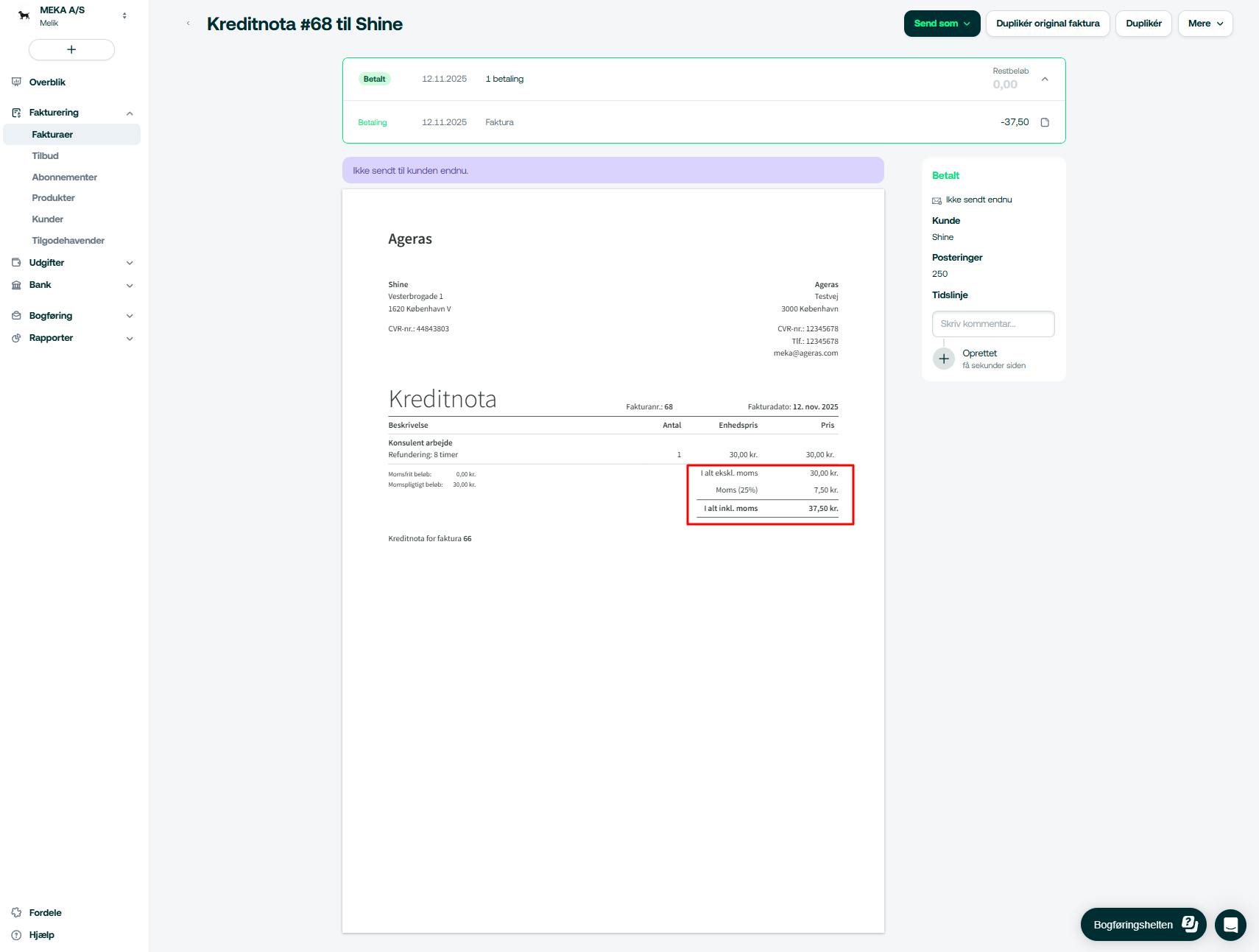Image resolution: width=1259 pixels, height=952 pixels.
Task: Open Tilbud in the sidebar
Action: click(x=45, y=156)
